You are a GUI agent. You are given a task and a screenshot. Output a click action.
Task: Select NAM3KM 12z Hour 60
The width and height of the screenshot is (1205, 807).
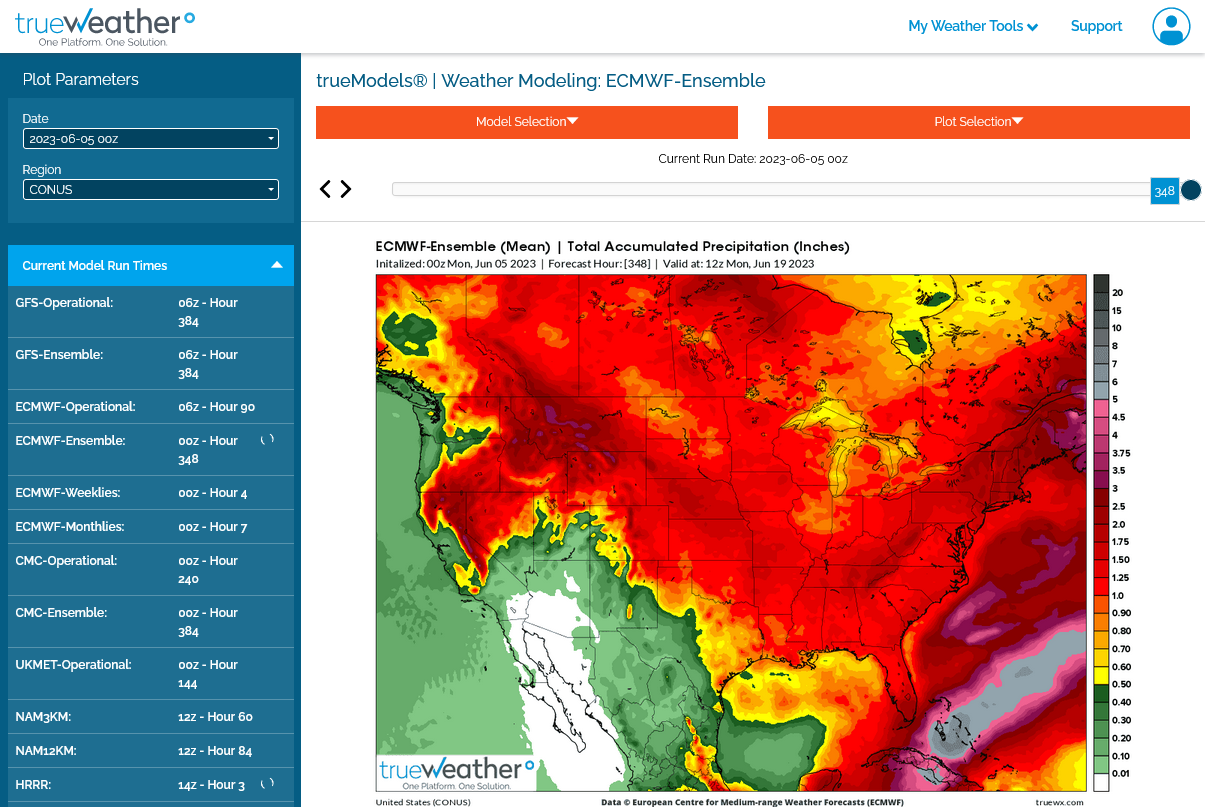[x=151, y=717]
